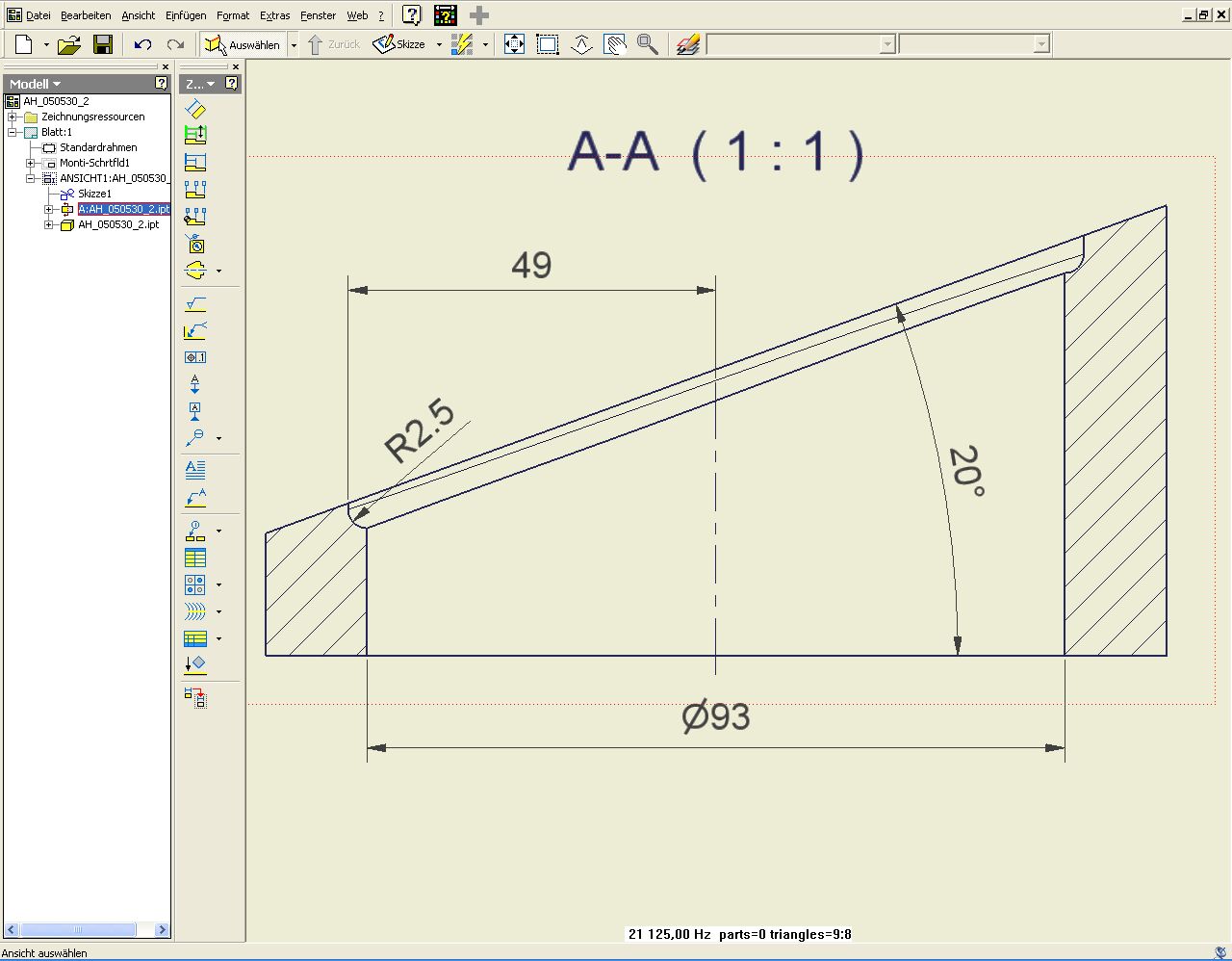Image resolution: width=1232 pixels, height=961 pixels.
Task: Click the Save diskette icon
Action: [x=103, y=44]
